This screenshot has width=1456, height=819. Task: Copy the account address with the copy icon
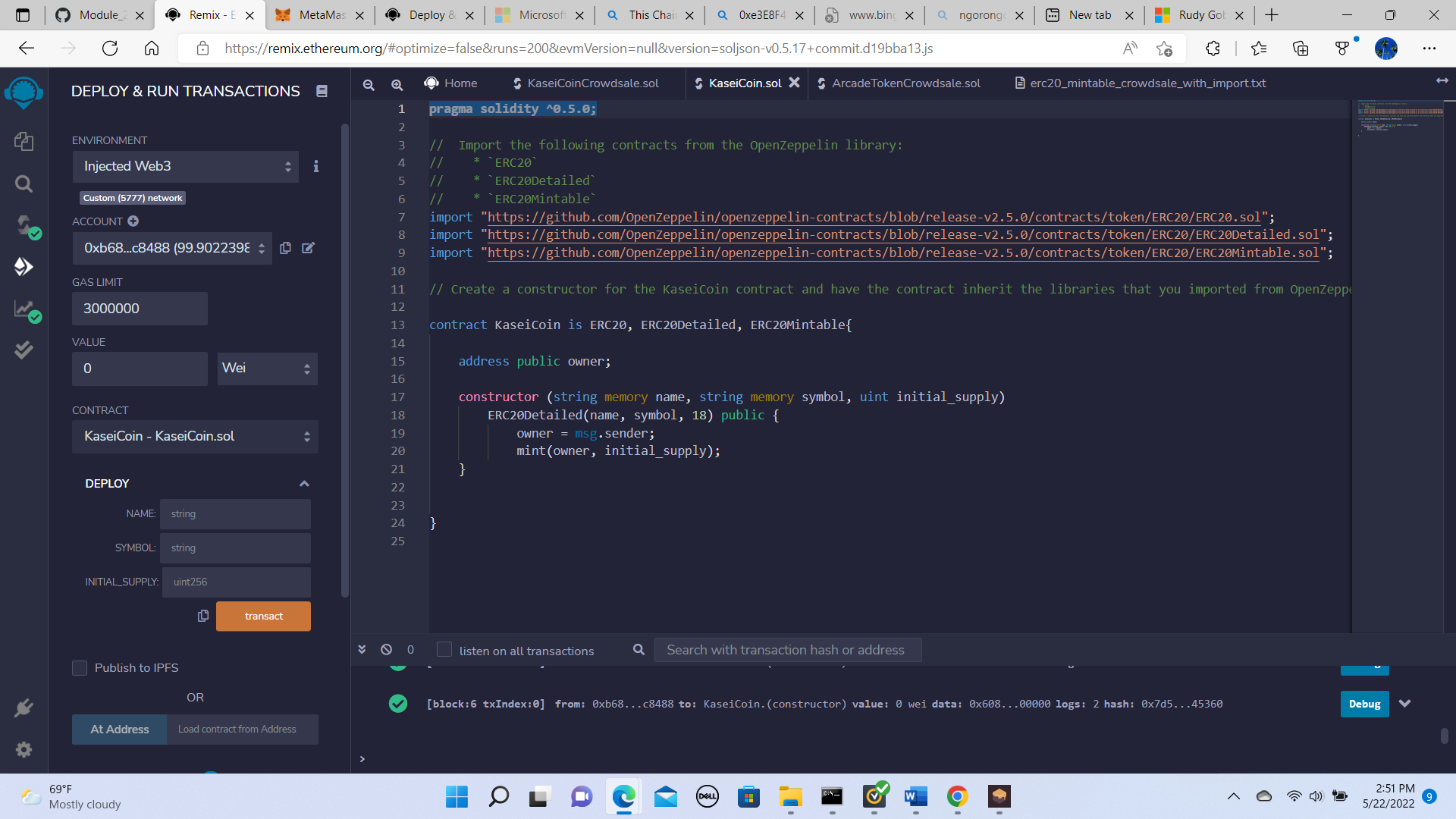click(286, 248)
